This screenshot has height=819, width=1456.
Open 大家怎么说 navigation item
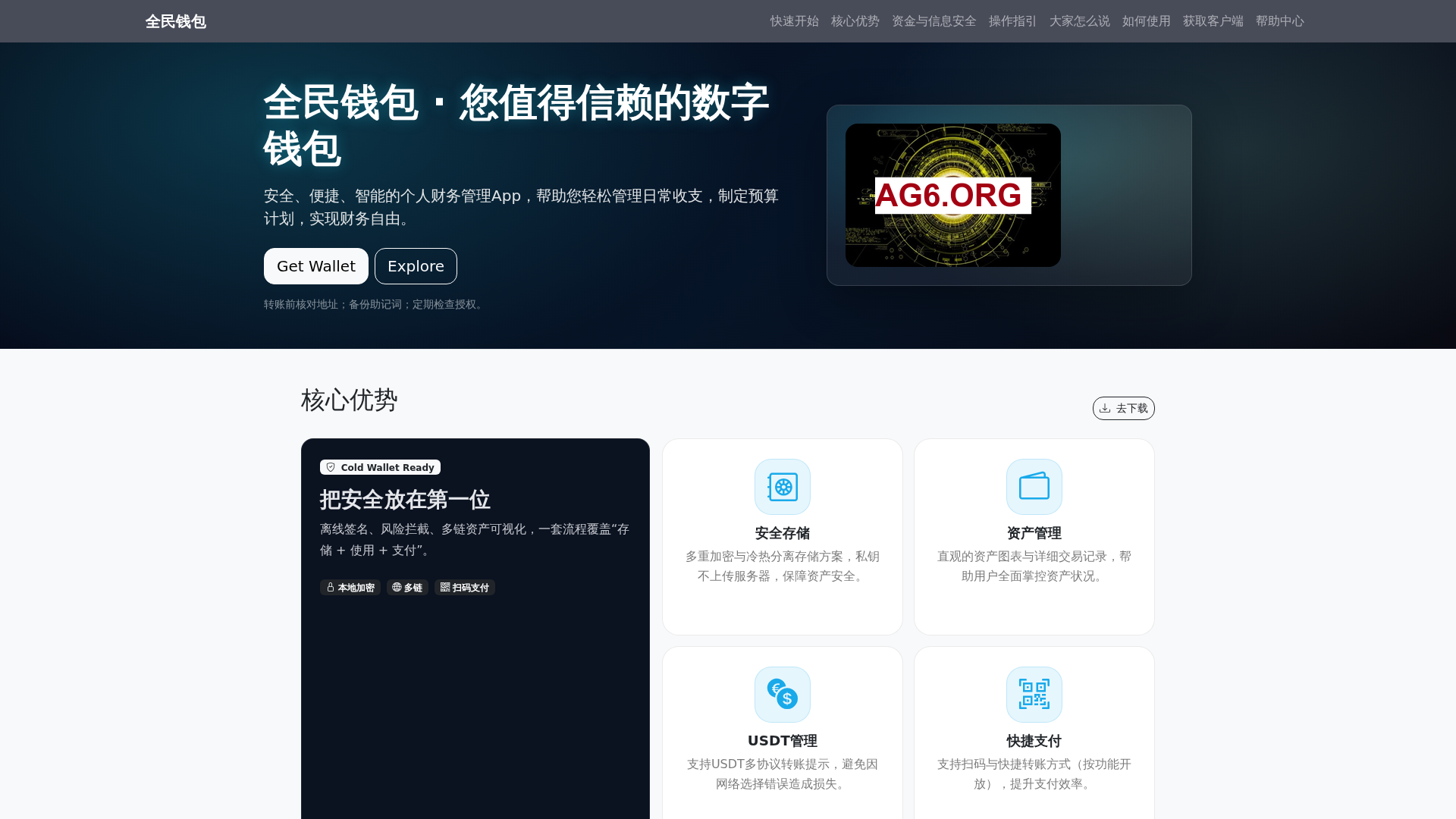pos(1080,21)
